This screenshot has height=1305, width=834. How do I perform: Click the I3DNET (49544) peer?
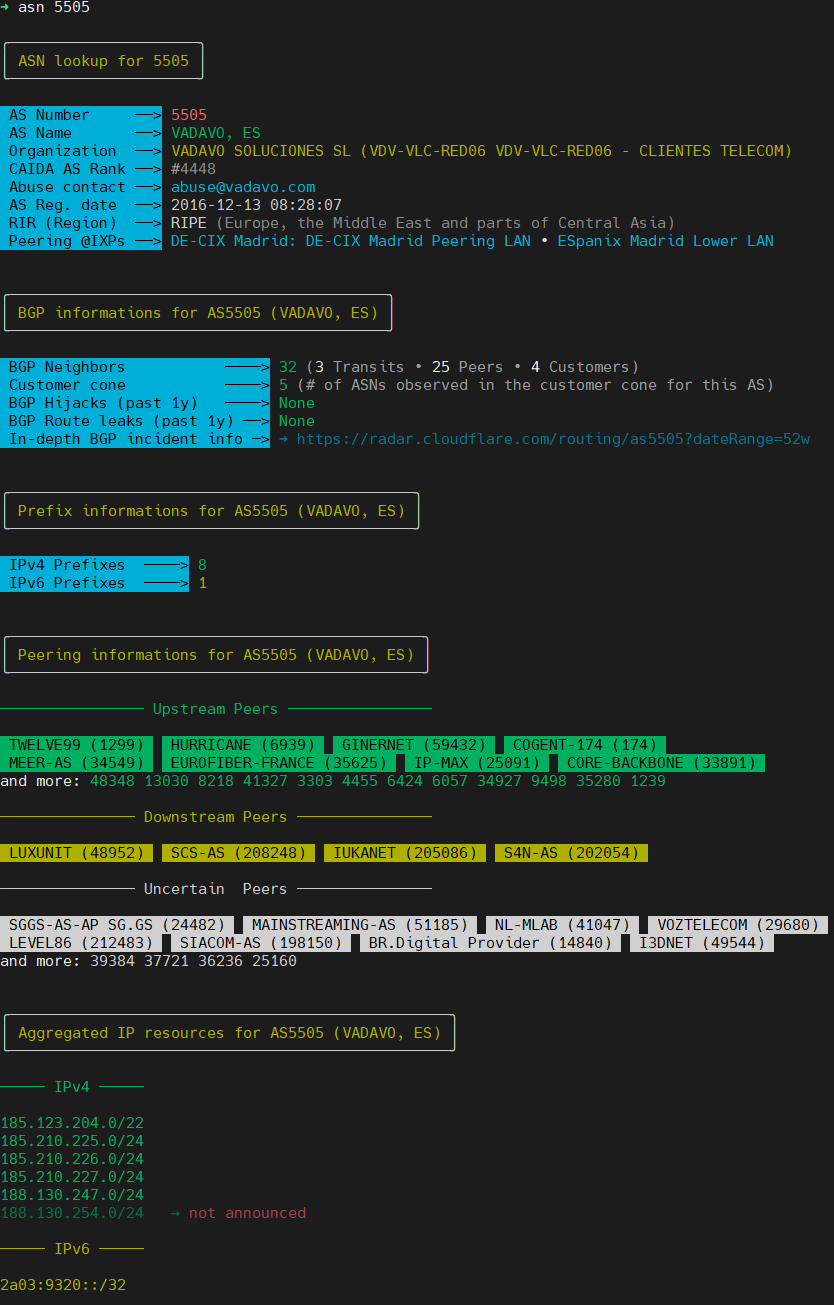(x=702, y=943)
